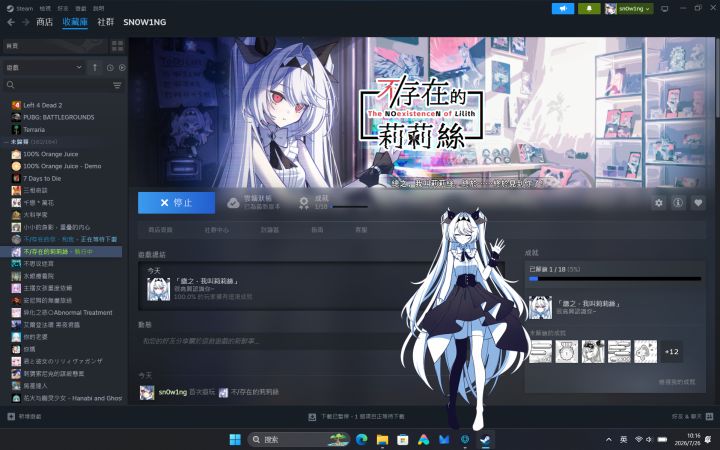
Task: Open the clock locked achievement thumbnail
Action: (x=567, y=352)
